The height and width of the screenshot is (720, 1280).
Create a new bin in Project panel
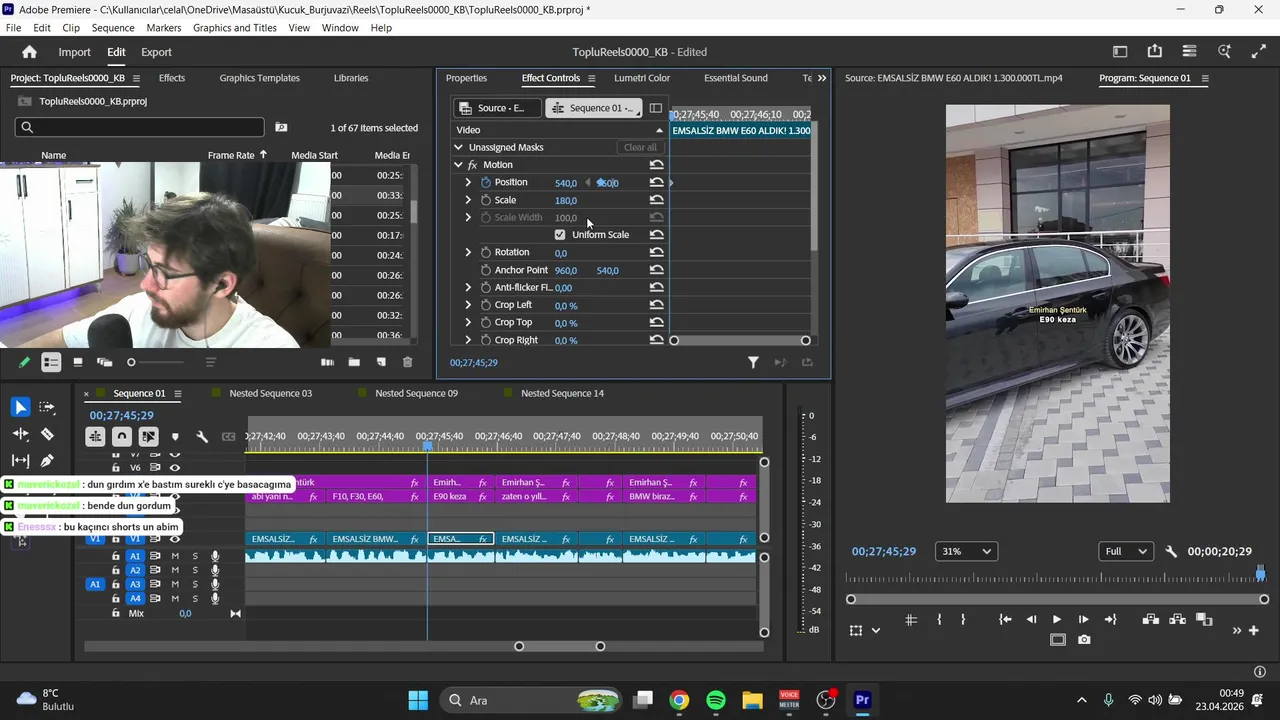[354, 362]
